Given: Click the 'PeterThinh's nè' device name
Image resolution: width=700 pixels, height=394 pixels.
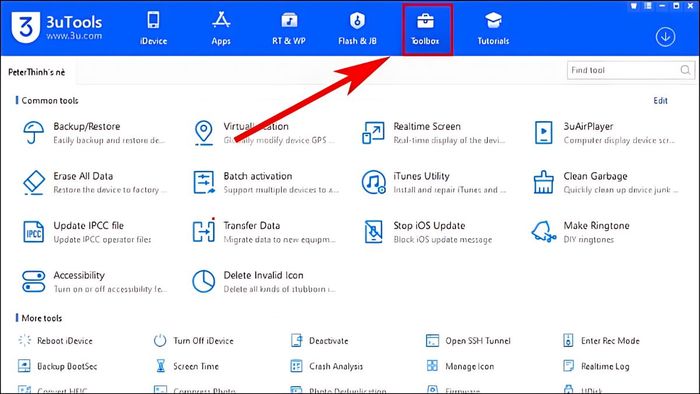Looking at the screenshot, I should (37, 72).
